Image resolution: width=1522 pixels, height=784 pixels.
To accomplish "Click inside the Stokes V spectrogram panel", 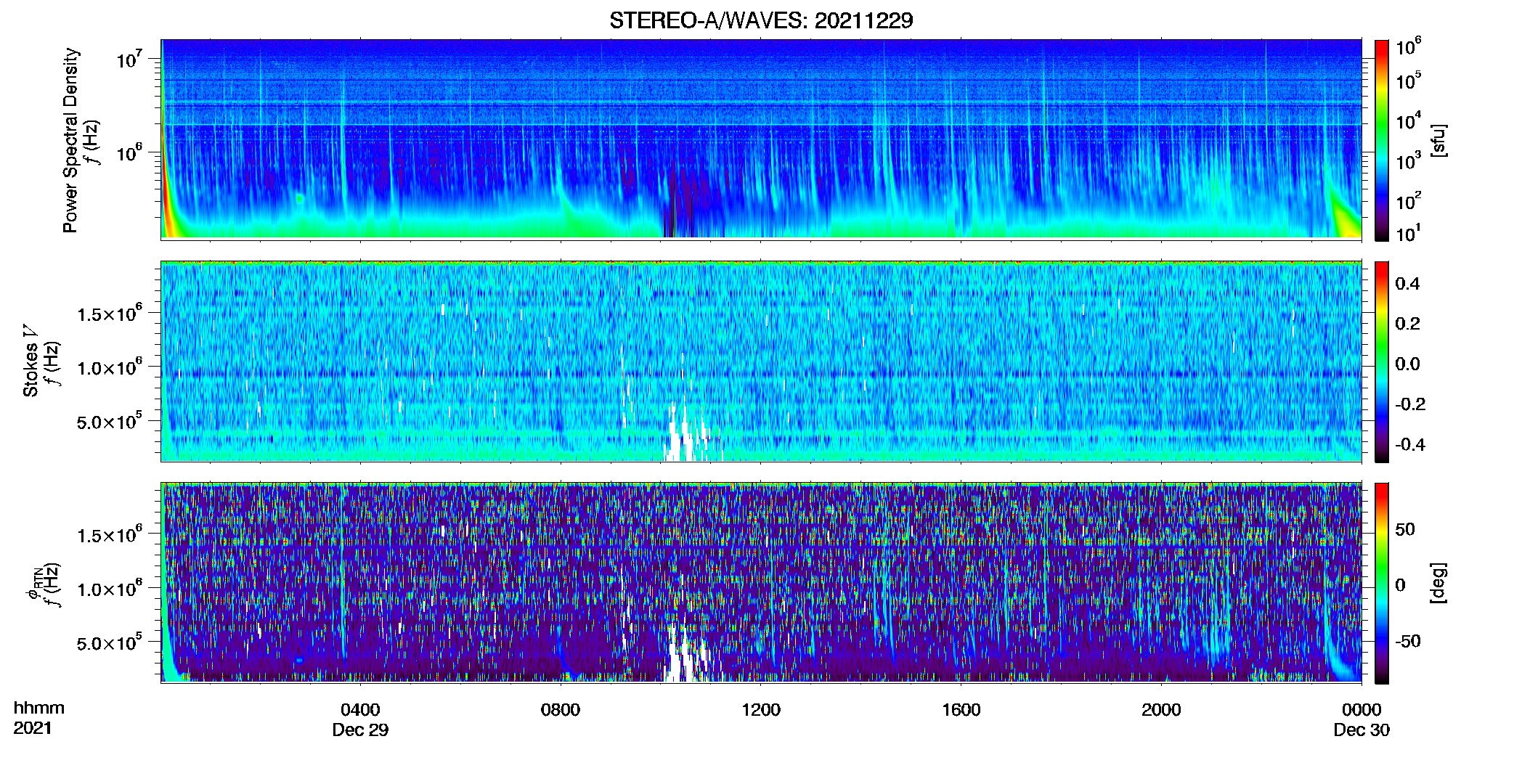I will [761, 362].
